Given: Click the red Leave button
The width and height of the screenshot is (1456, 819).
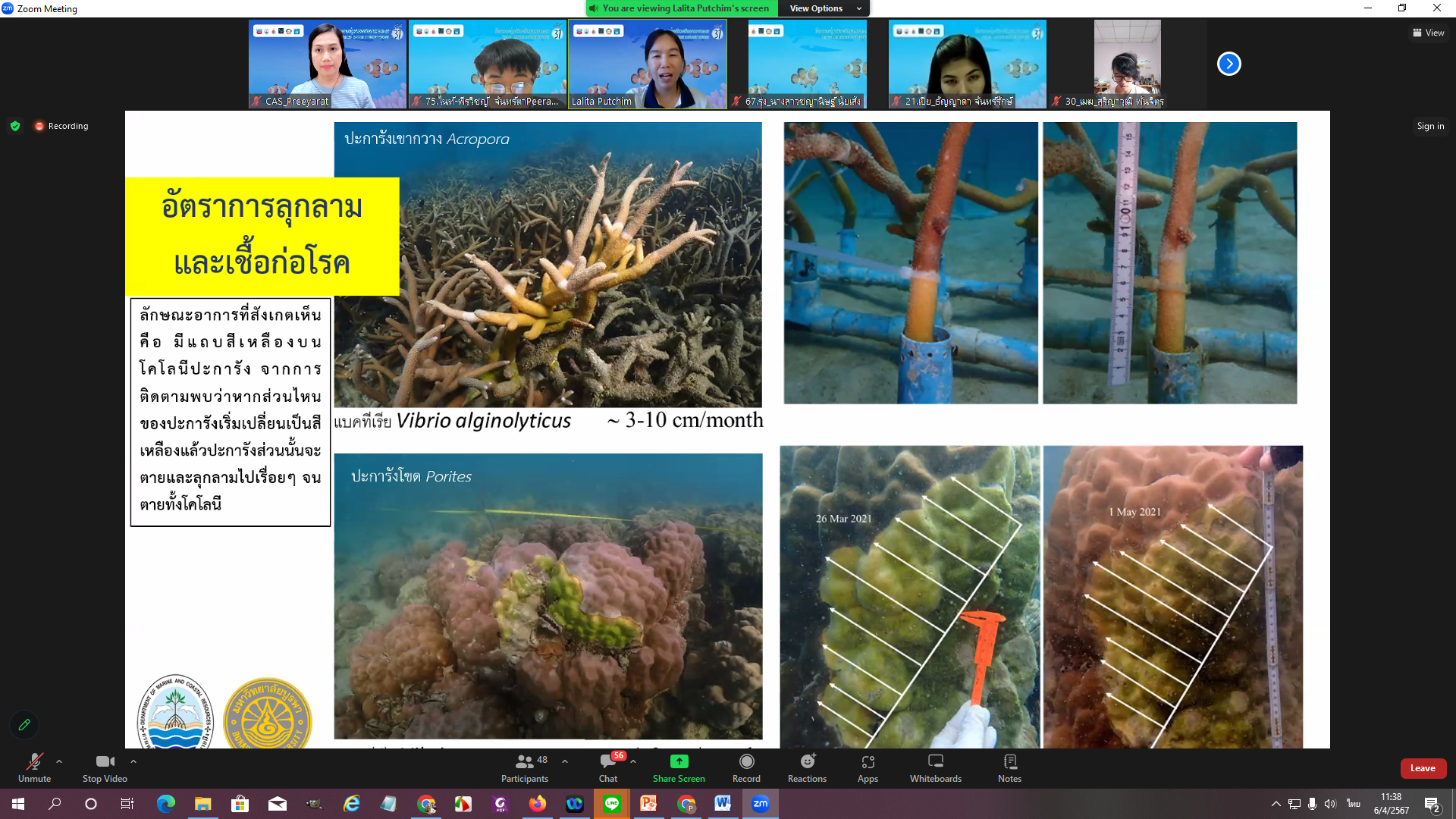Looking at the screenshot, I should point(1423,768).
